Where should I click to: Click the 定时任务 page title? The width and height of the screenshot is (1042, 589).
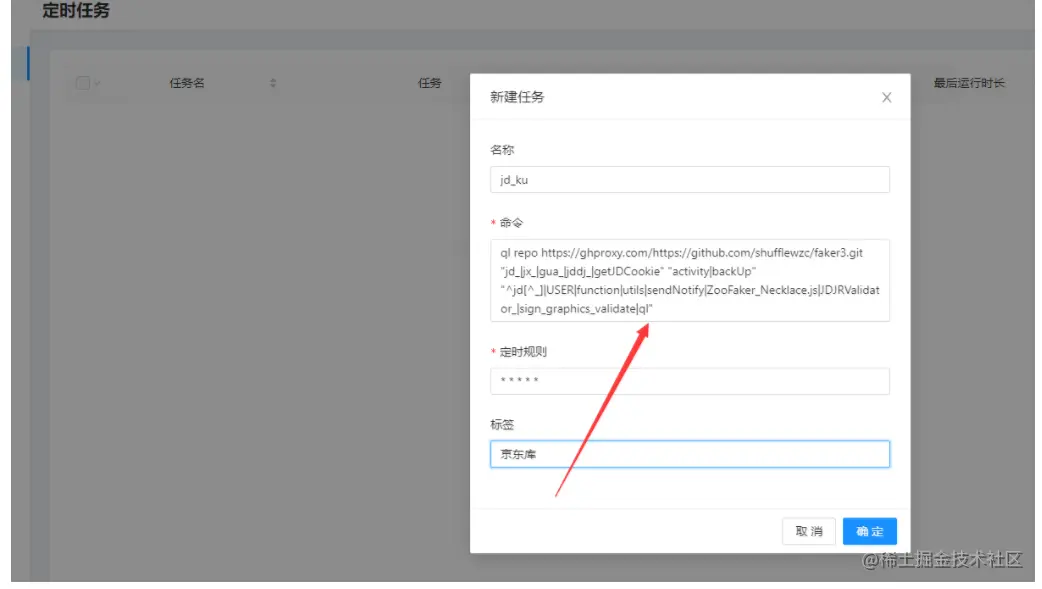tap(76, 10)
